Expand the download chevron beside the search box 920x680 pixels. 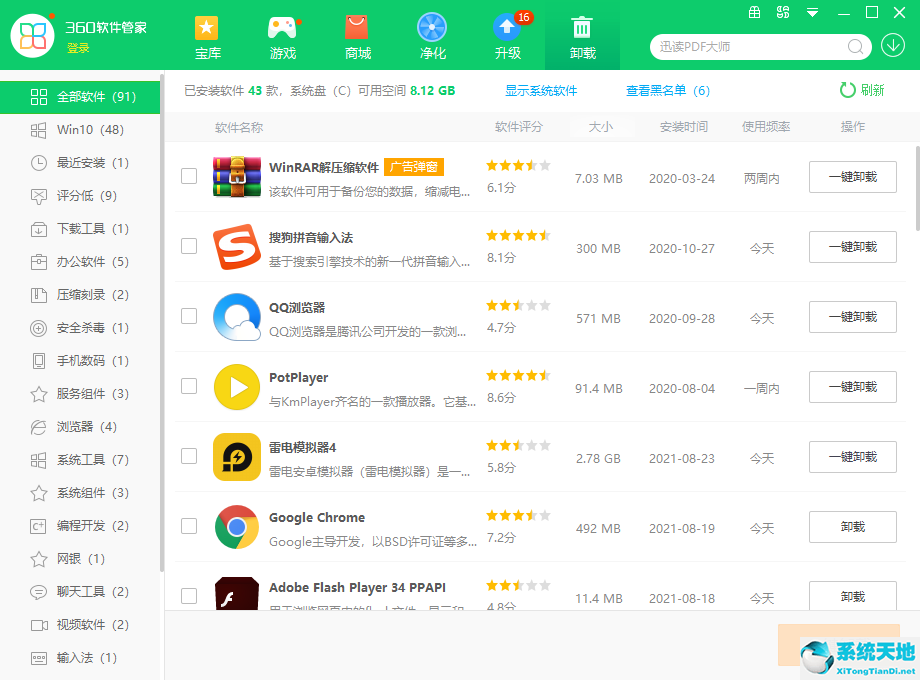point(893,46)
